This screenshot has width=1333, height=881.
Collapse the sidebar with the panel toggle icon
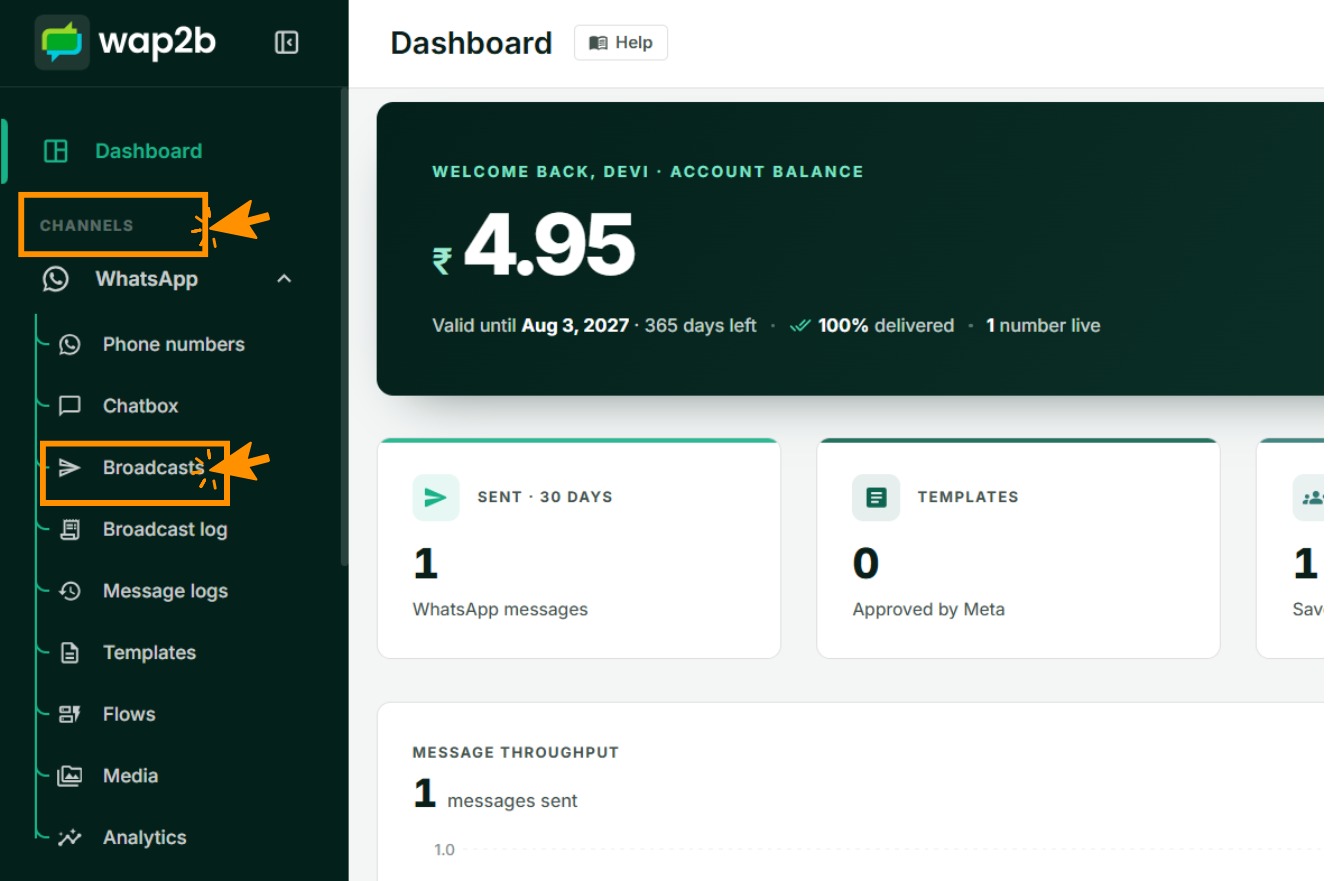click(287, 42)
